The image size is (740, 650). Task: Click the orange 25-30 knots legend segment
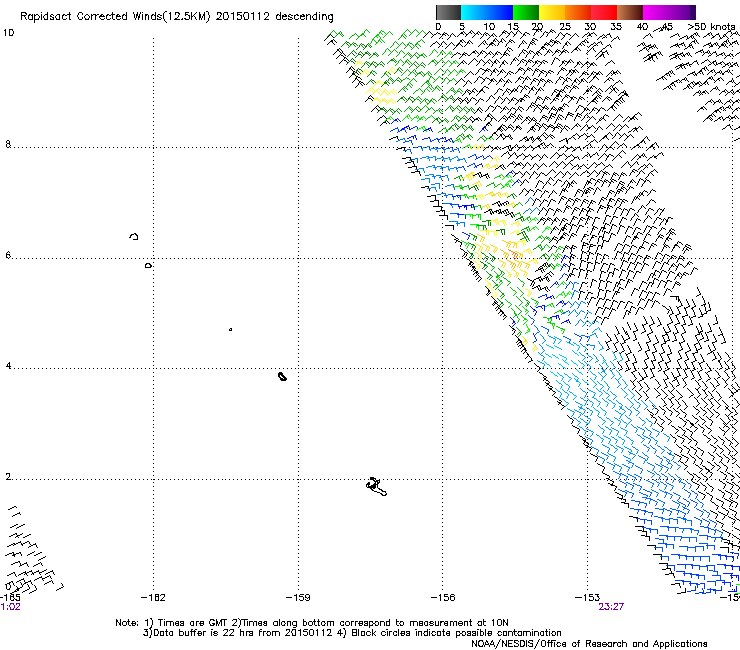pyautogui.click(x=578, y=12)
